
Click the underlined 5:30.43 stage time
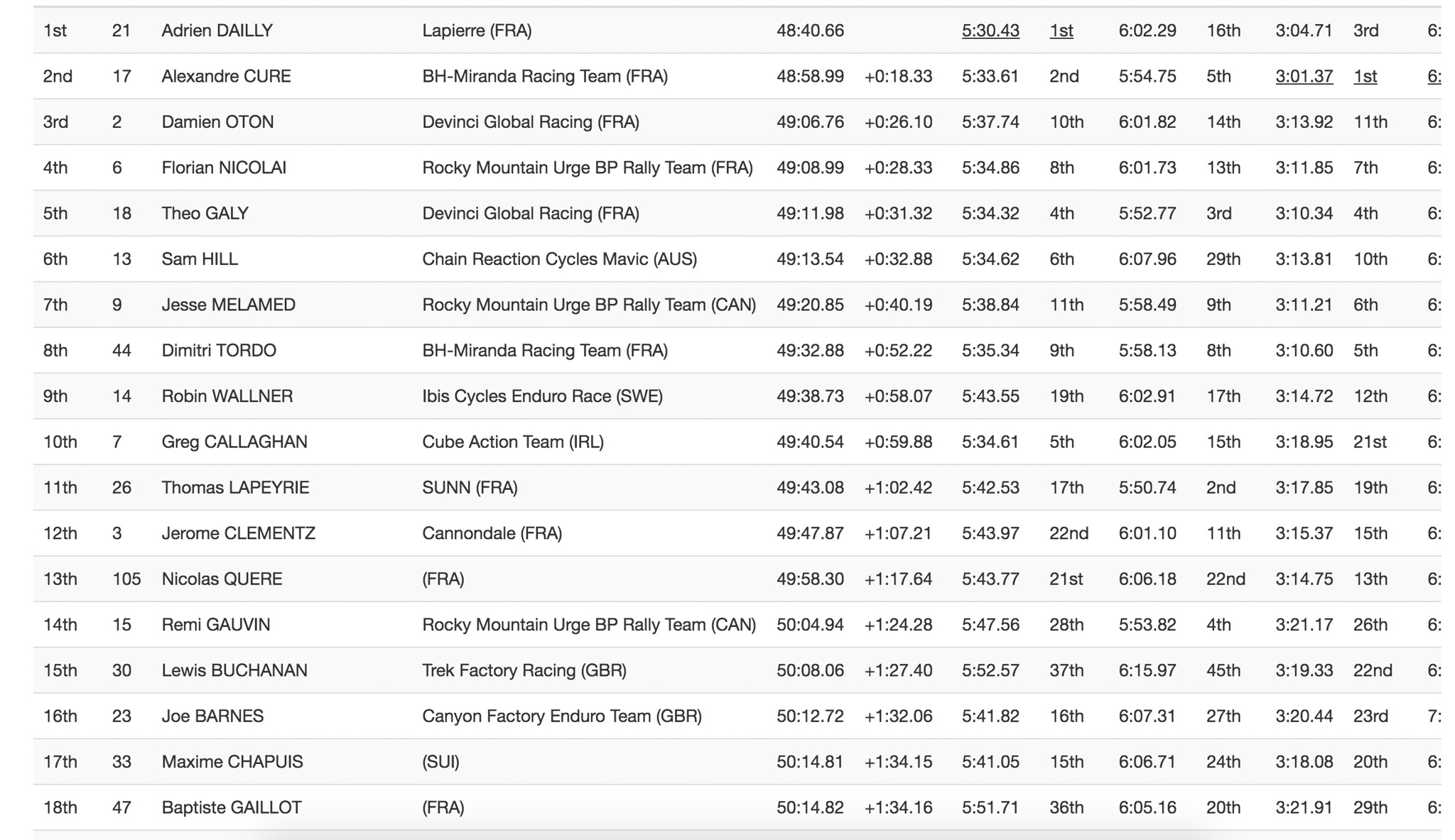[990, 31]
